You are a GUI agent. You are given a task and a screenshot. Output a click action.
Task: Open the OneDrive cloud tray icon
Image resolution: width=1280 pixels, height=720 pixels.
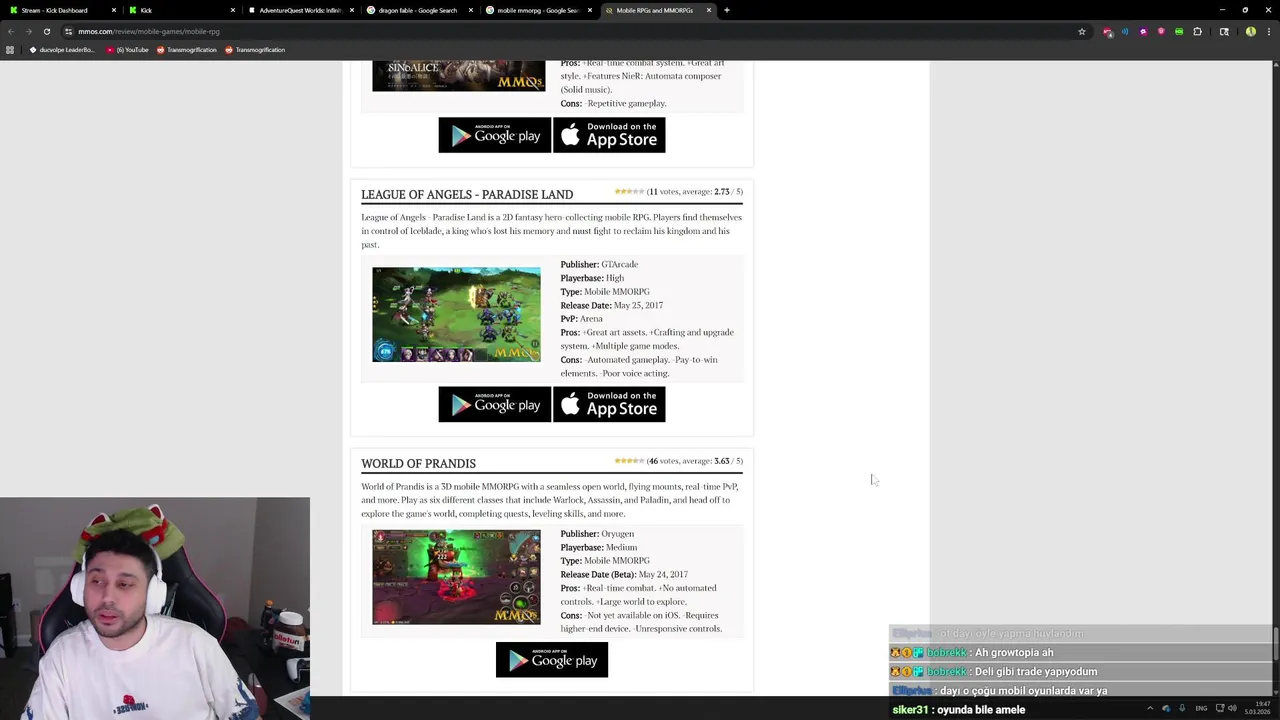(1165, 708)
